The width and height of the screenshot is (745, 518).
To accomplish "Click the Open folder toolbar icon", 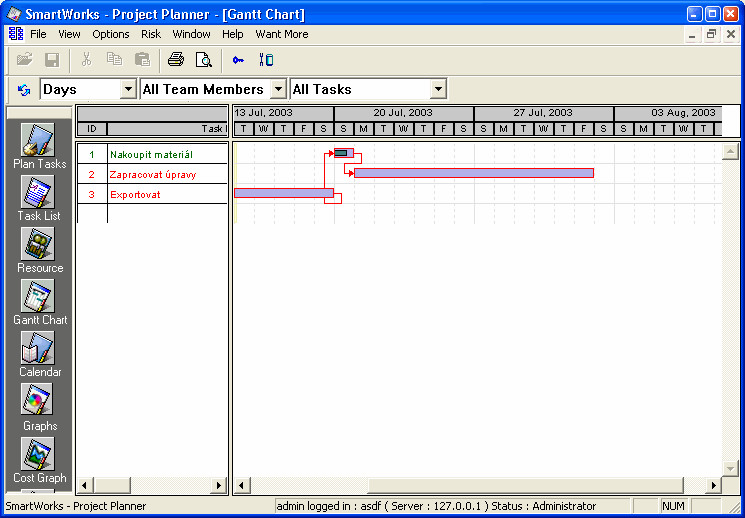I will (24, 60).
